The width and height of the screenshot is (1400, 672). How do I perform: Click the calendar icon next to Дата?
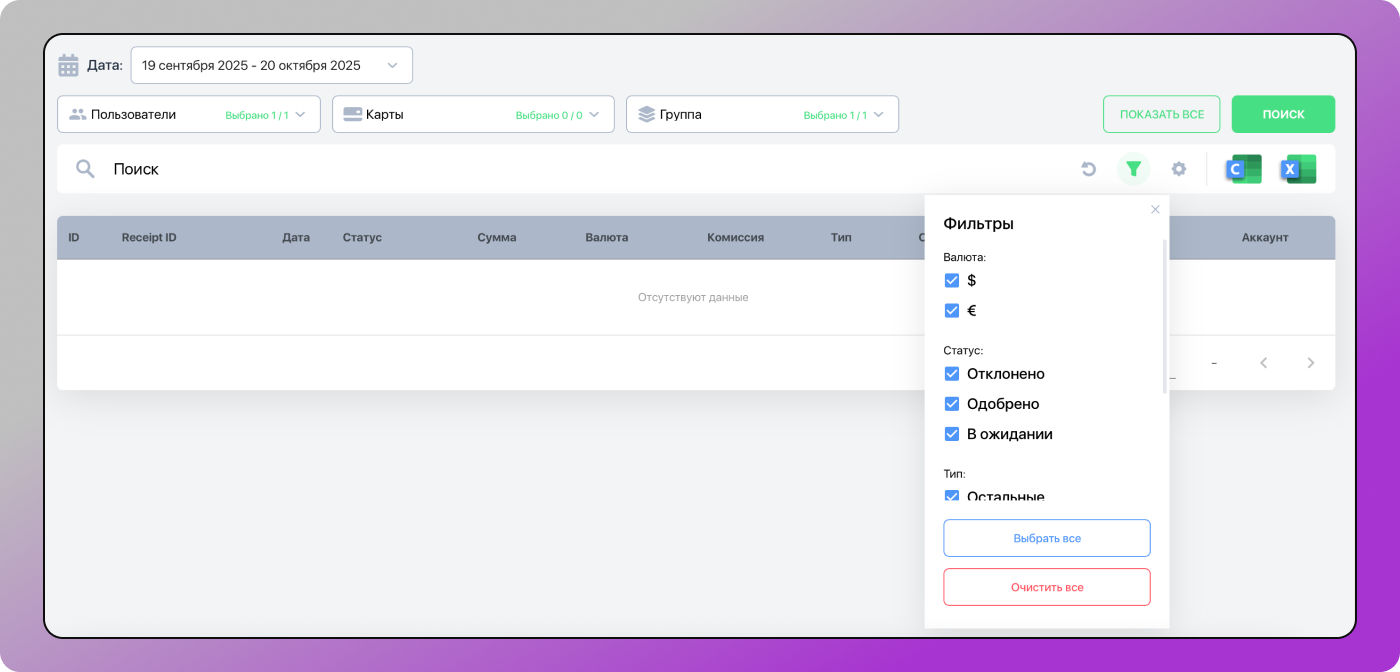(x=68, y=66)
